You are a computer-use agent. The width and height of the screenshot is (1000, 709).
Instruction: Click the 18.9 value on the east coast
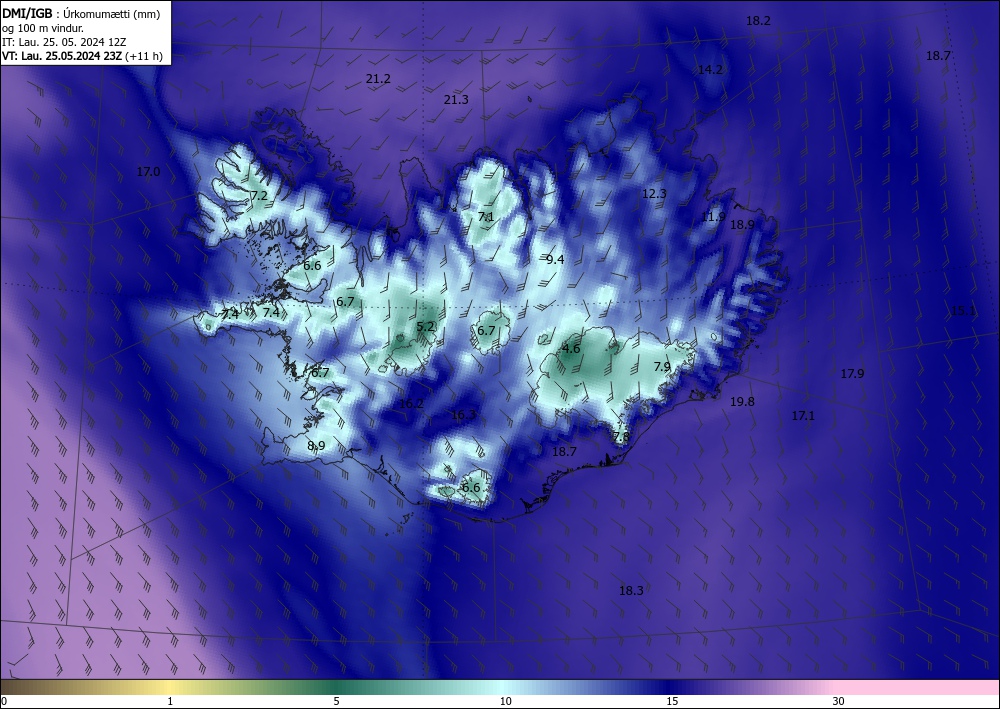tap(742, 224)
